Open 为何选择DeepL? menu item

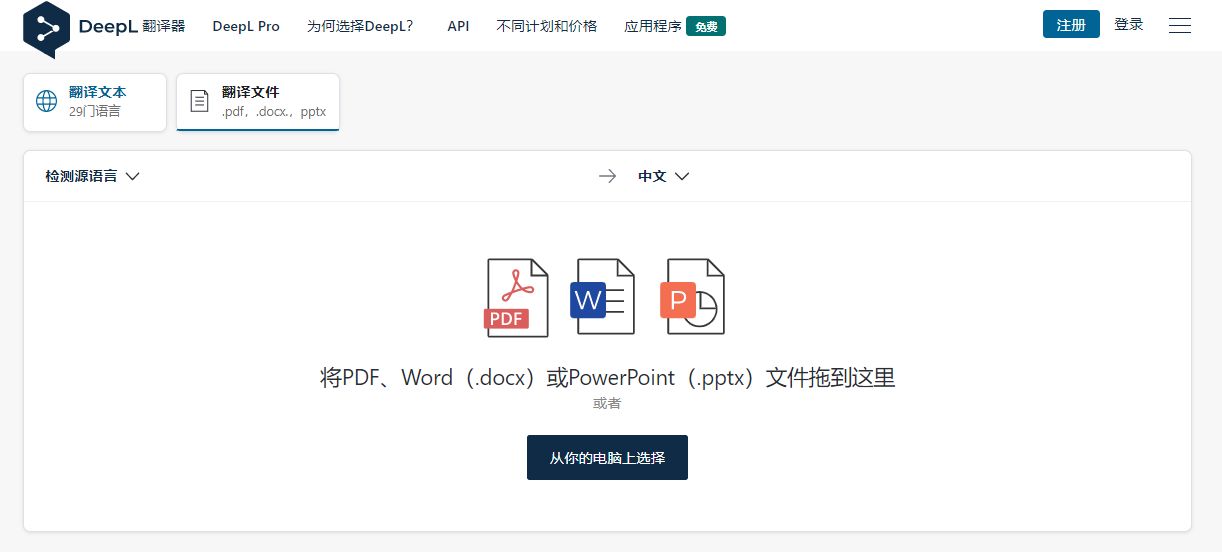361,26
